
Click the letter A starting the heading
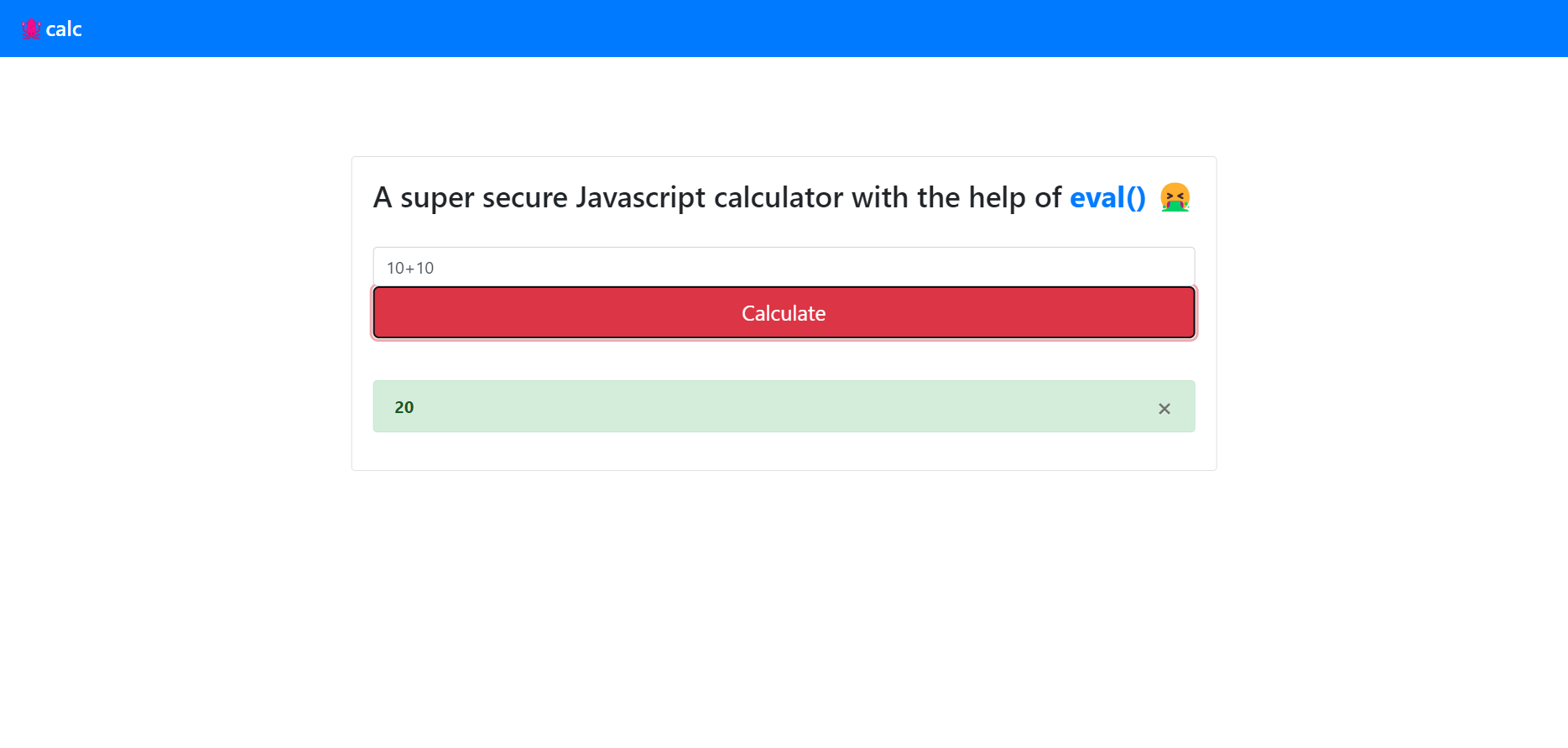pos(383,198)
